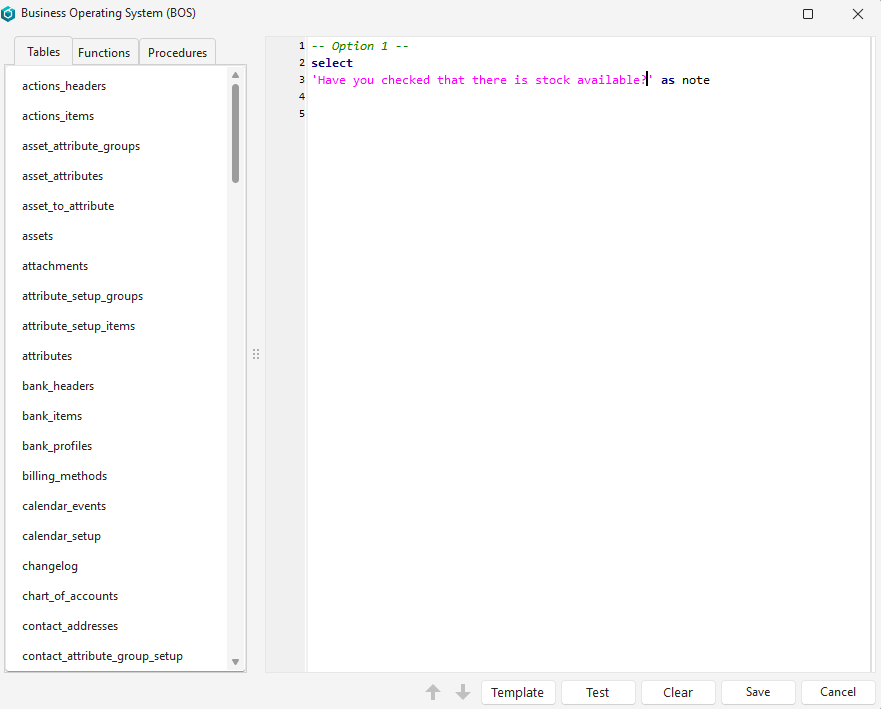Select the attachments table
Viewport: 881px width, 709px height.
tap(55, 266)
